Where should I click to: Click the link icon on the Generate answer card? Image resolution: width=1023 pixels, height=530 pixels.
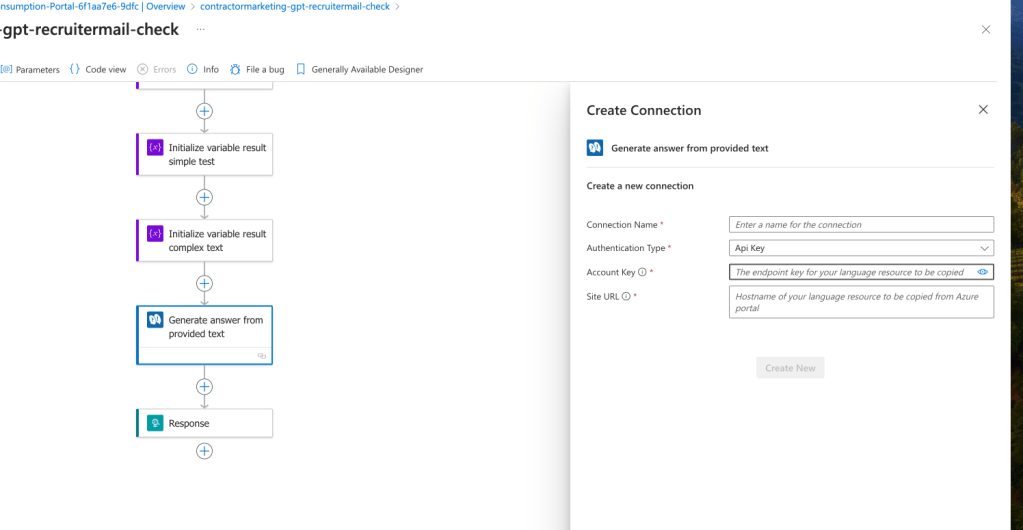point(262,356)
